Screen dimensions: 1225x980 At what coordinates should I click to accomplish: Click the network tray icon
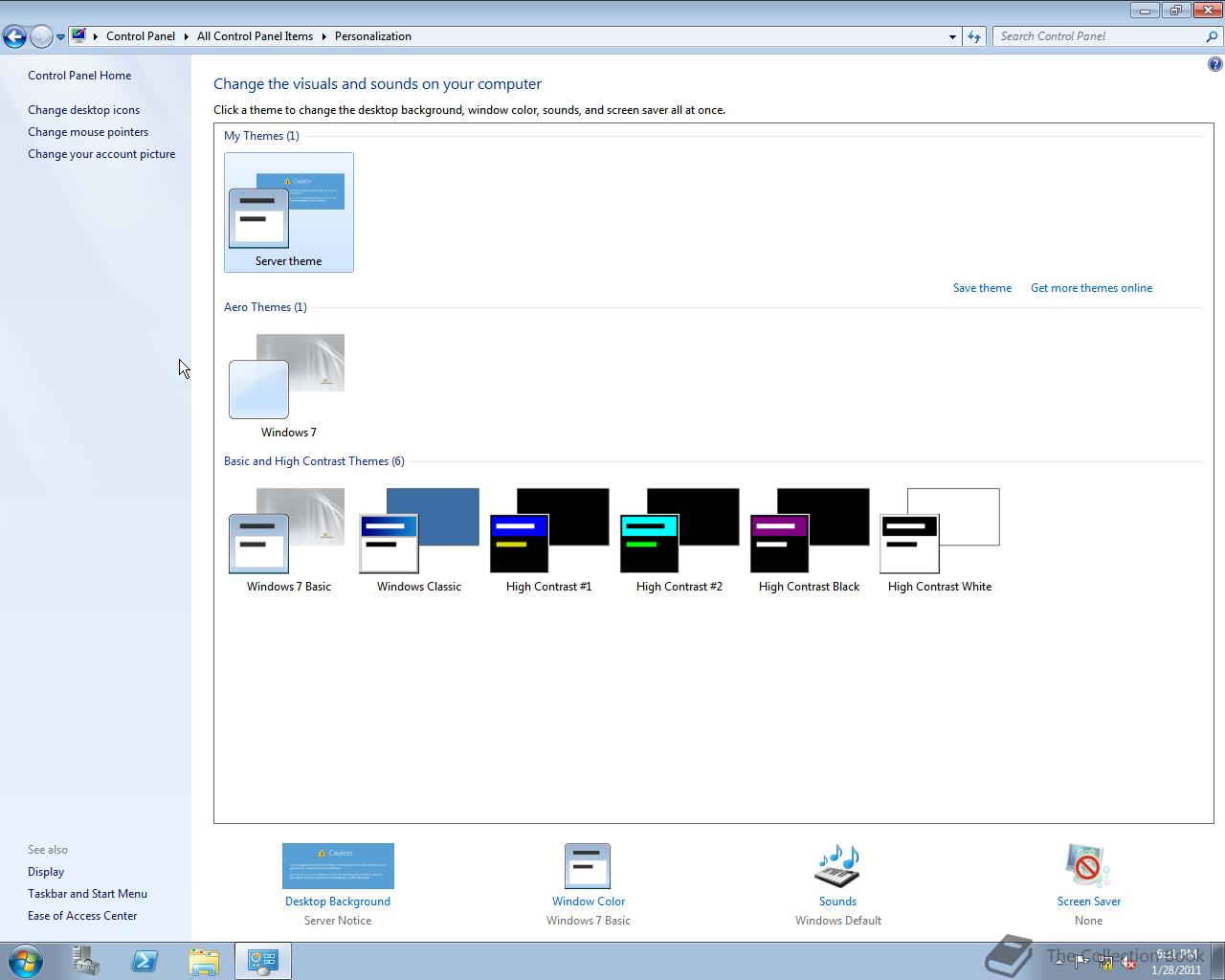[1105, 962]
